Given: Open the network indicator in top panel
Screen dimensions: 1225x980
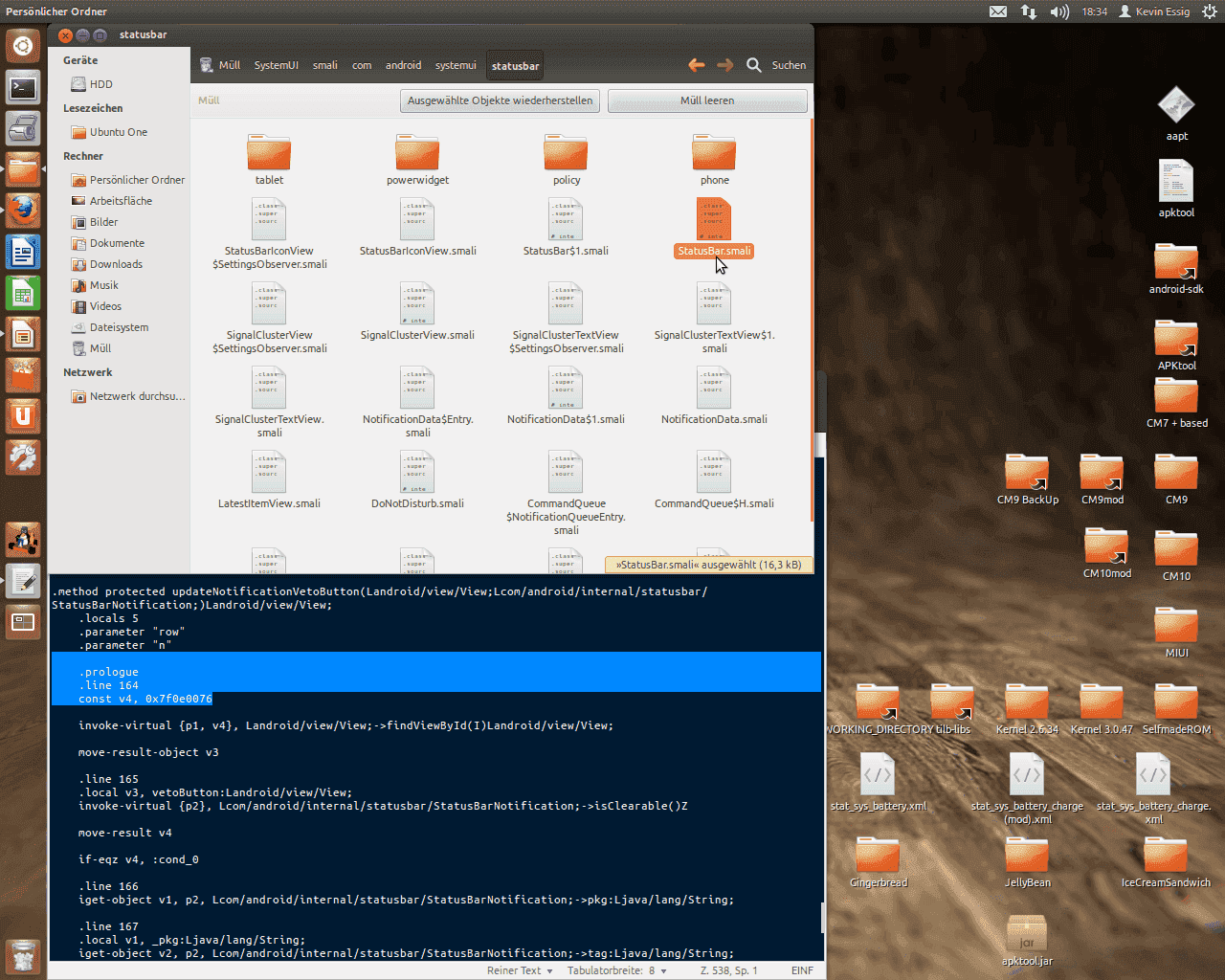Looking at the screenshot, I should click(1029, 11).
